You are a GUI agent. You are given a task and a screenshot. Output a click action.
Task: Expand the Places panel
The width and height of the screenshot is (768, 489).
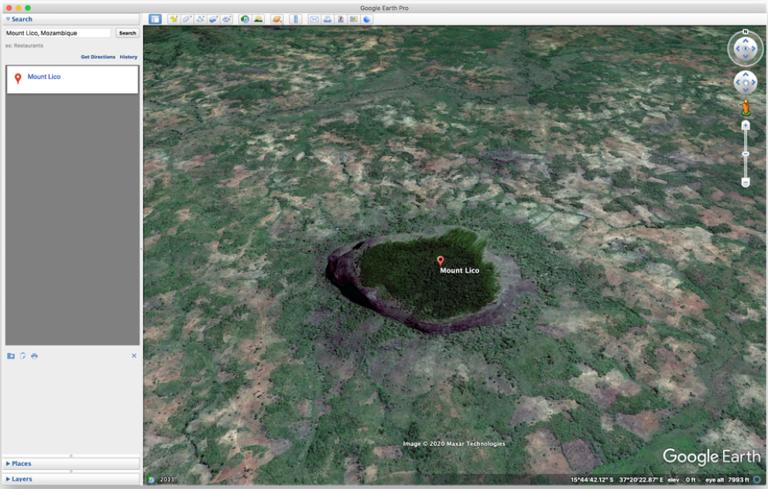(x=71, y=463)
